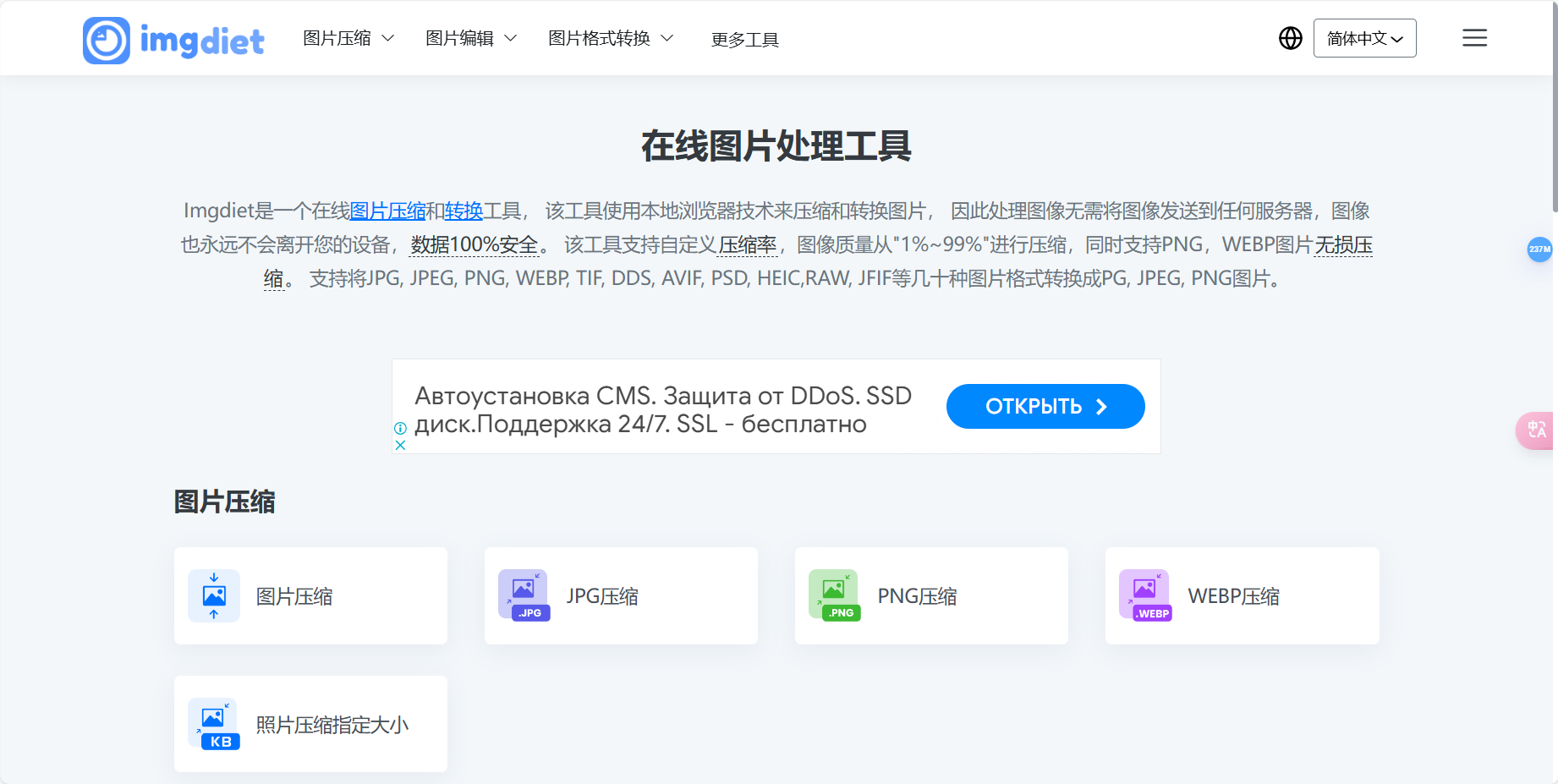Follow the 转换 hyperlink in the description
Viewport: 1558px width, 784px height.
(464, 211)
